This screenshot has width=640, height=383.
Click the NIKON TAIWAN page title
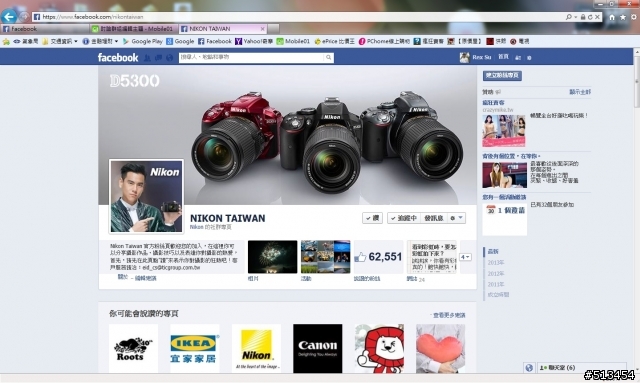[x=227, y=218]
